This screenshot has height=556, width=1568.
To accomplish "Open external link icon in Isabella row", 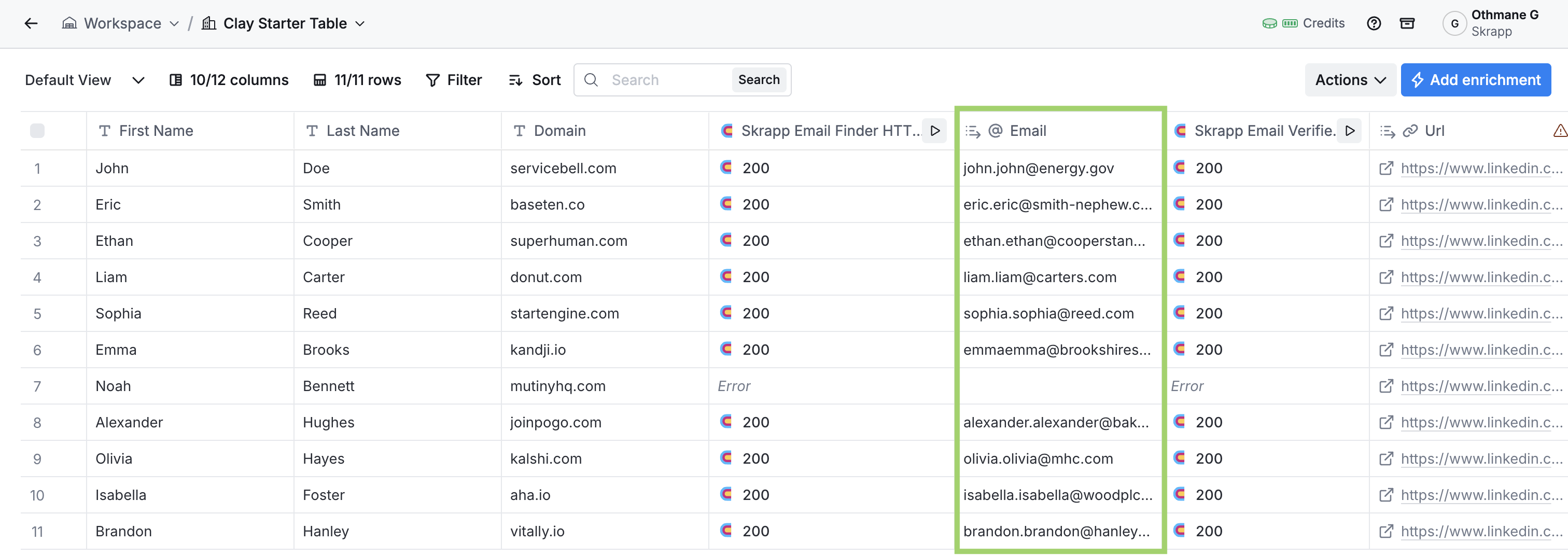I will pos(1386,496).
